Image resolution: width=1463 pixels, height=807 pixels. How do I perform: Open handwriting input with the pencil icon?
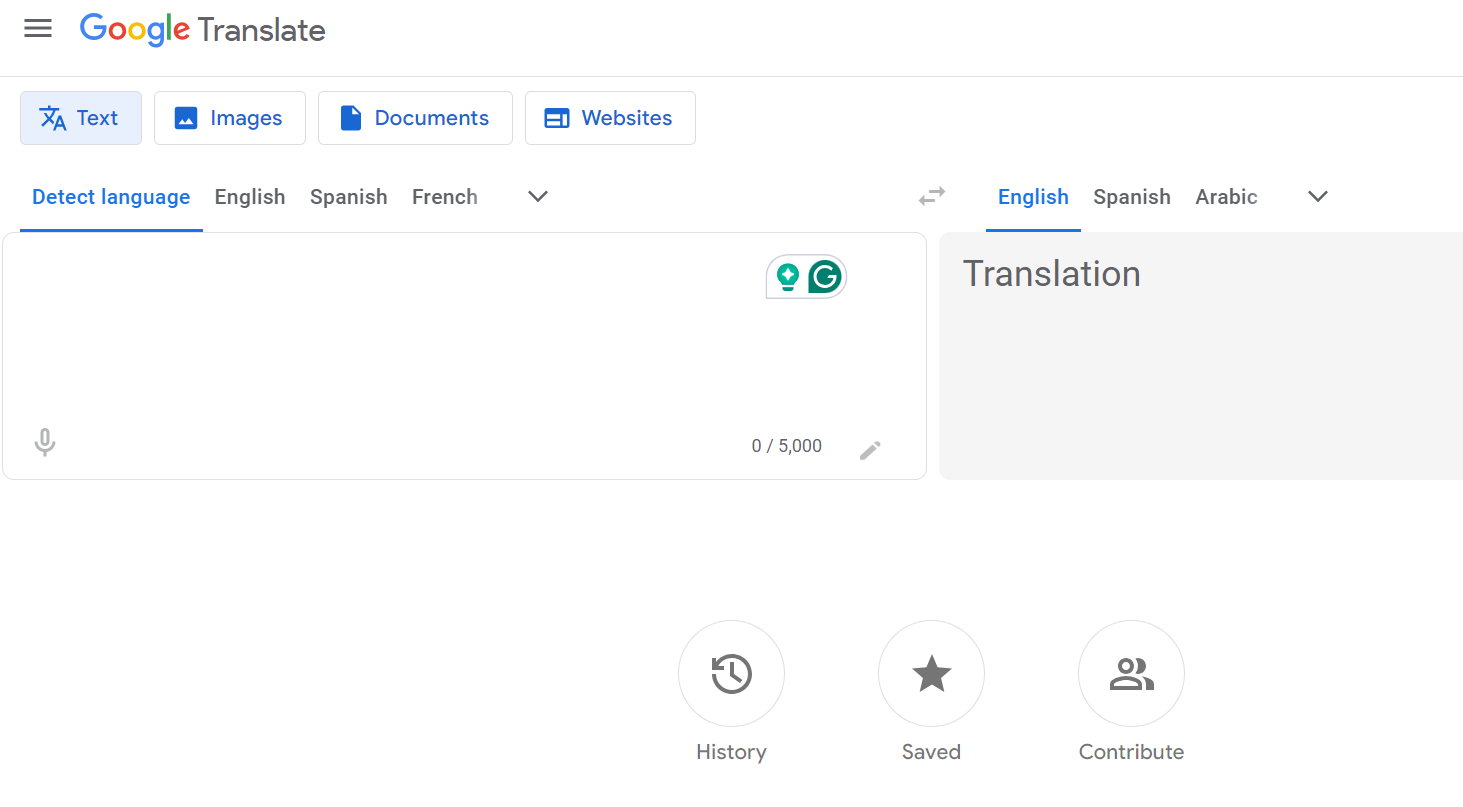pyautogui.click(x=869, y=449)
